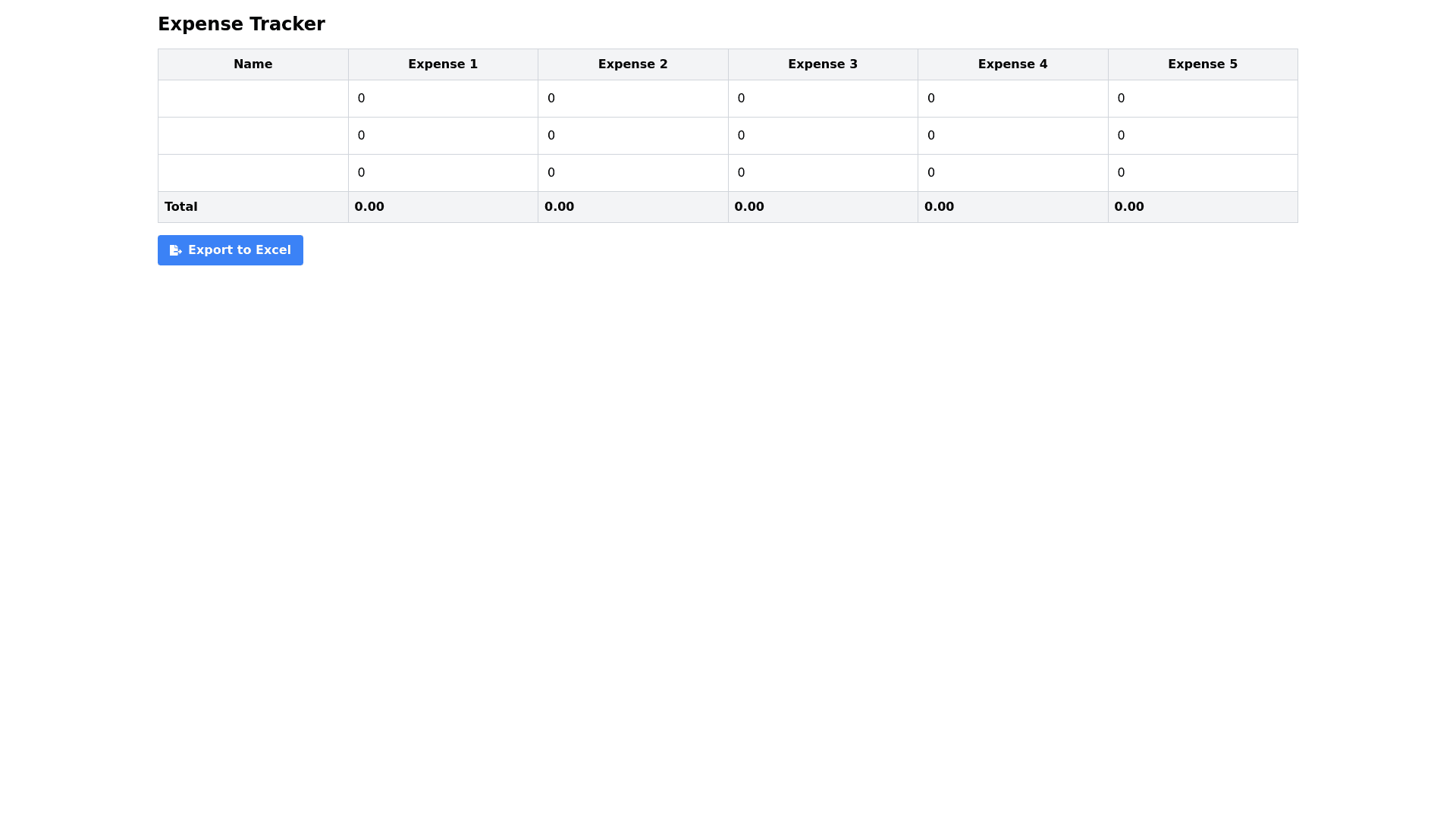Select second row Expense 1 input

tap(443, 136)
